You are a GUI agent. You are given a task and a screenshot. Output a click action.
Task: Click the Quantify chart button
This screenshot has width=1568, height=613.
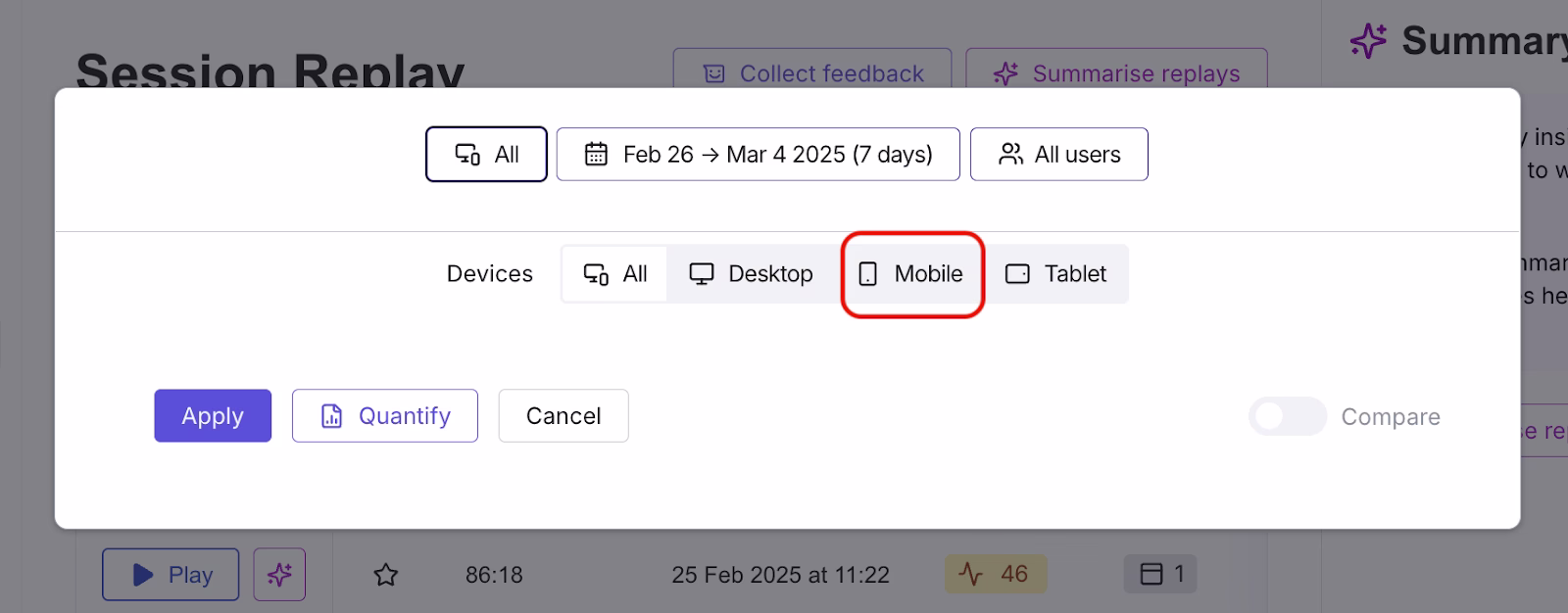[x=384, y=416]
